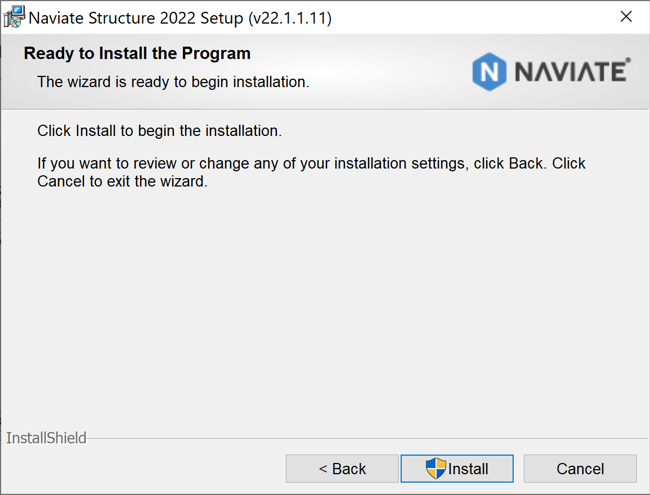Click the registered trademark symbol by NAVIATE

[x=628, y=60]
